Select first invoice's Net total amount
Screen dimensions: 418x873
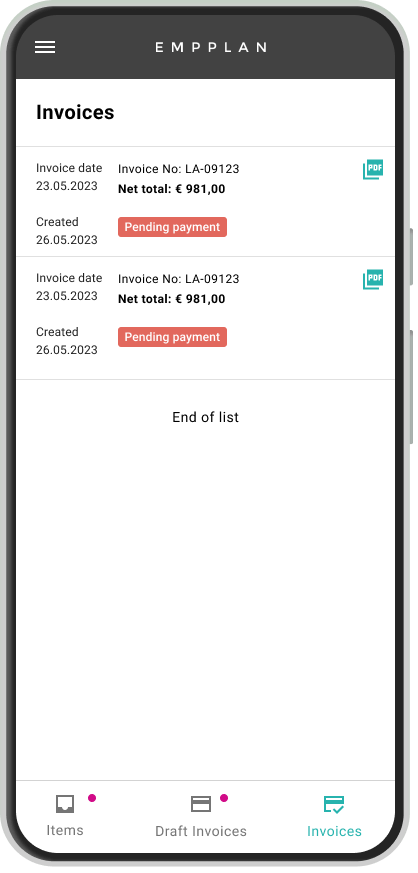[171, 189]
